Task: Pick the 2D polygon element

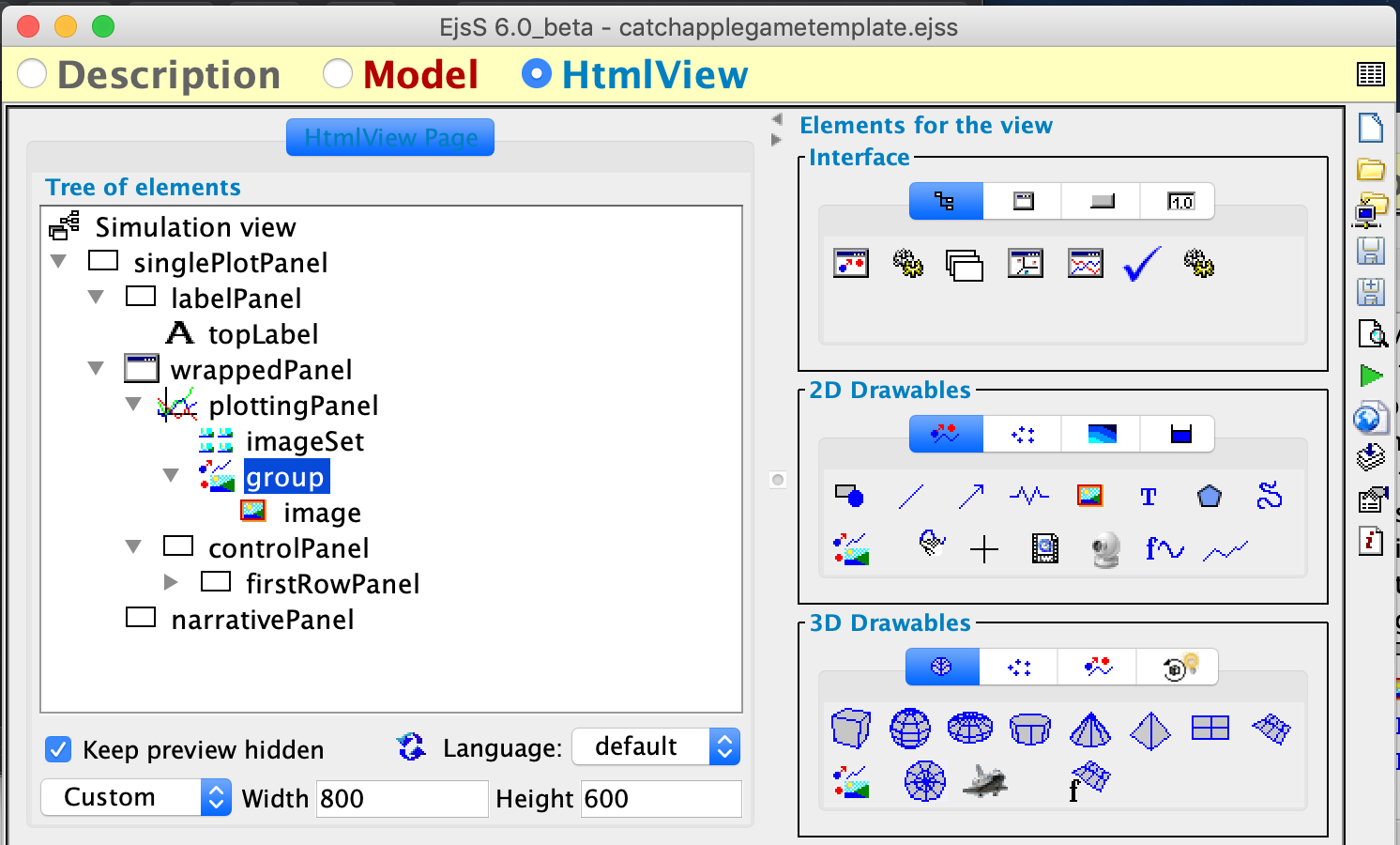Action: [1210, 496]
